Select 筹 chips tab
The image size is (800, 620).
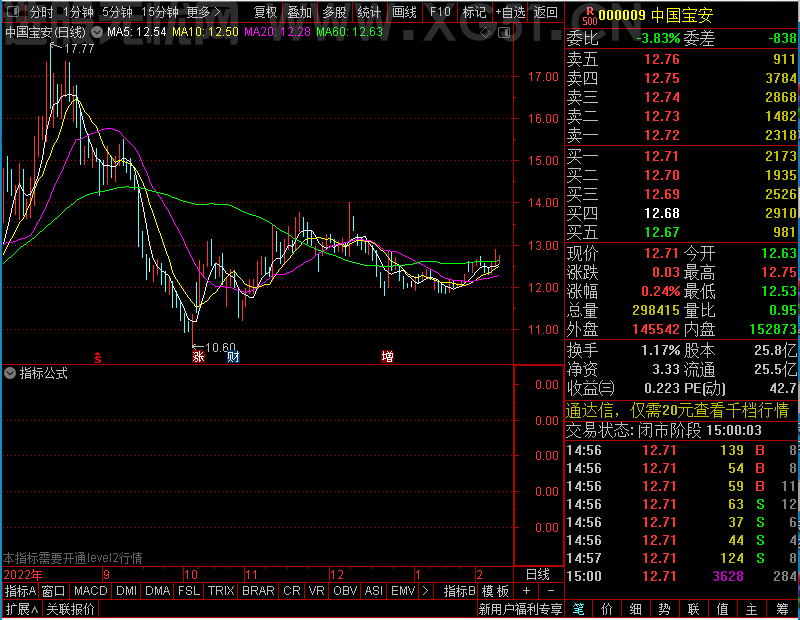coord(783,609)
